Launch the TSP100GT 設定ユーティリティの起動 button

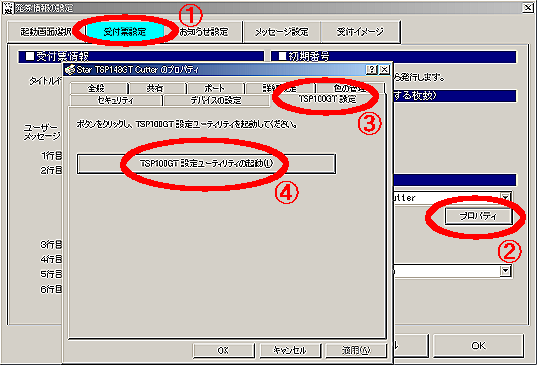pos(206,164)
